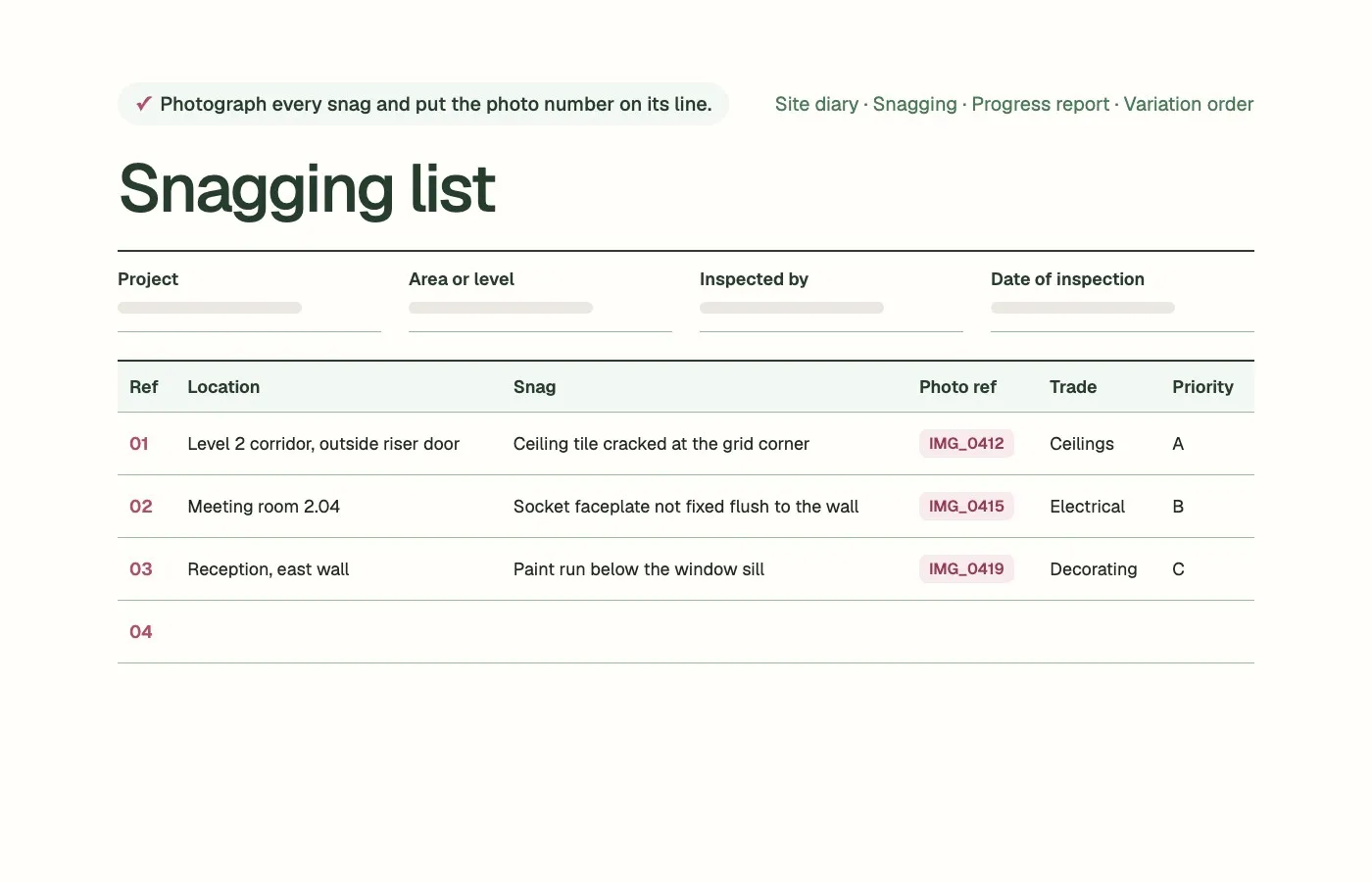This screenshot has width=1372, height=882.
Task: Click 'Level 2 corridor, outside riser door' location
Action: pyautogui.click(x=323, y=444)
